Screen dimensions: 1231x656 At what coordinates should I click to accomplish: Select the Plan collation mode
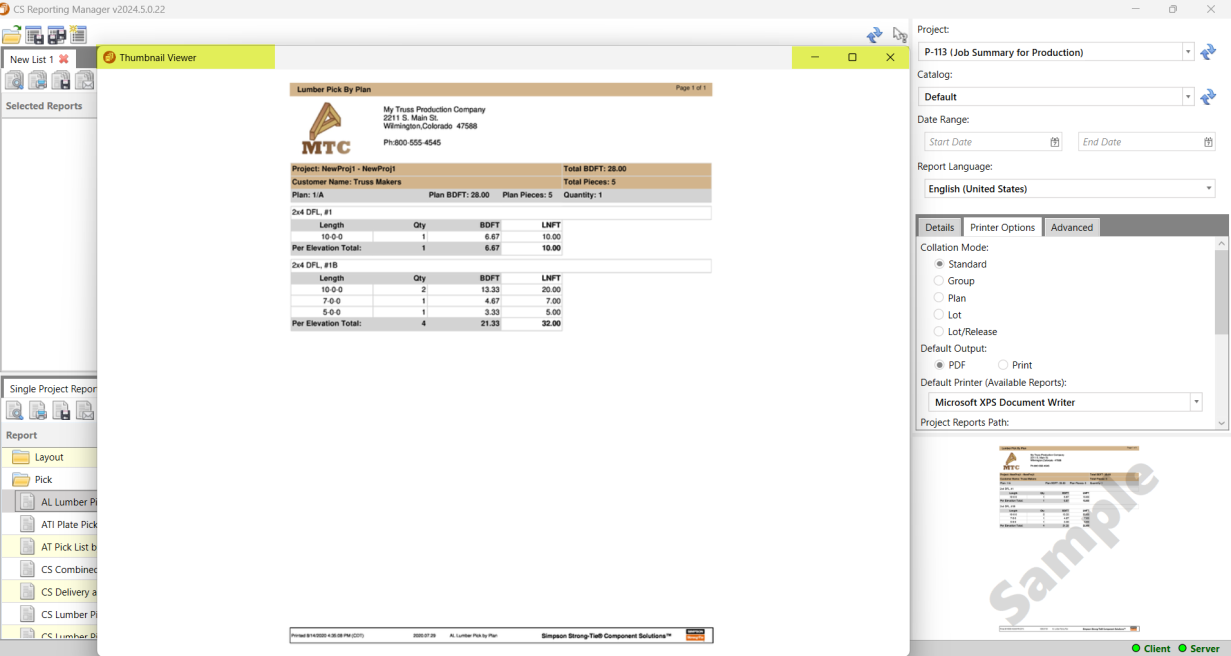point(939,298)
